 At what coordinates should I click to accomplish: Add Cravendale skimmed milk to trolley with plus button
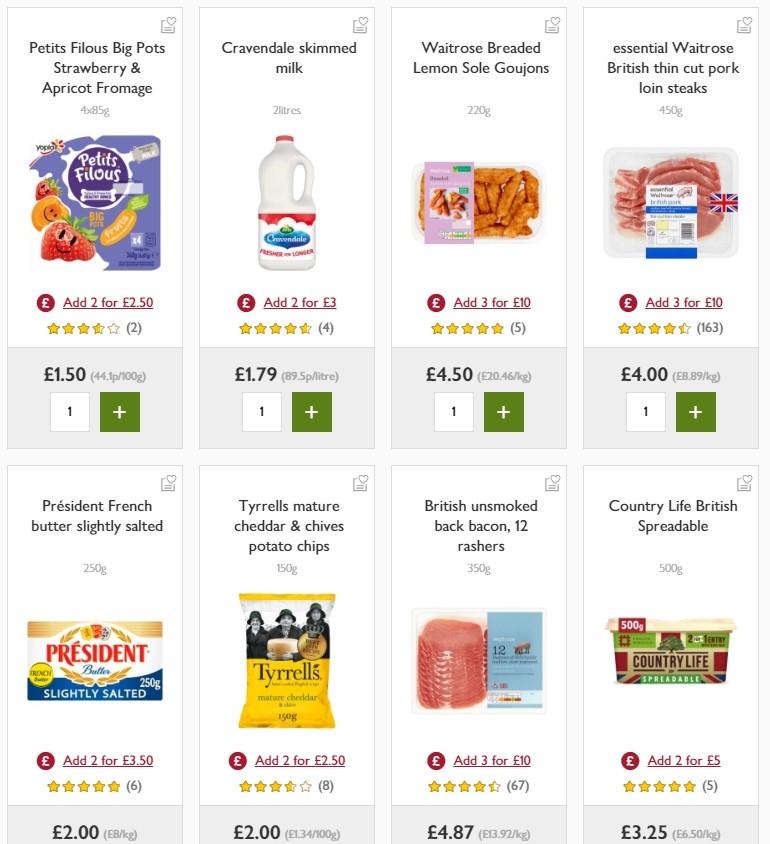coord(312,411)
